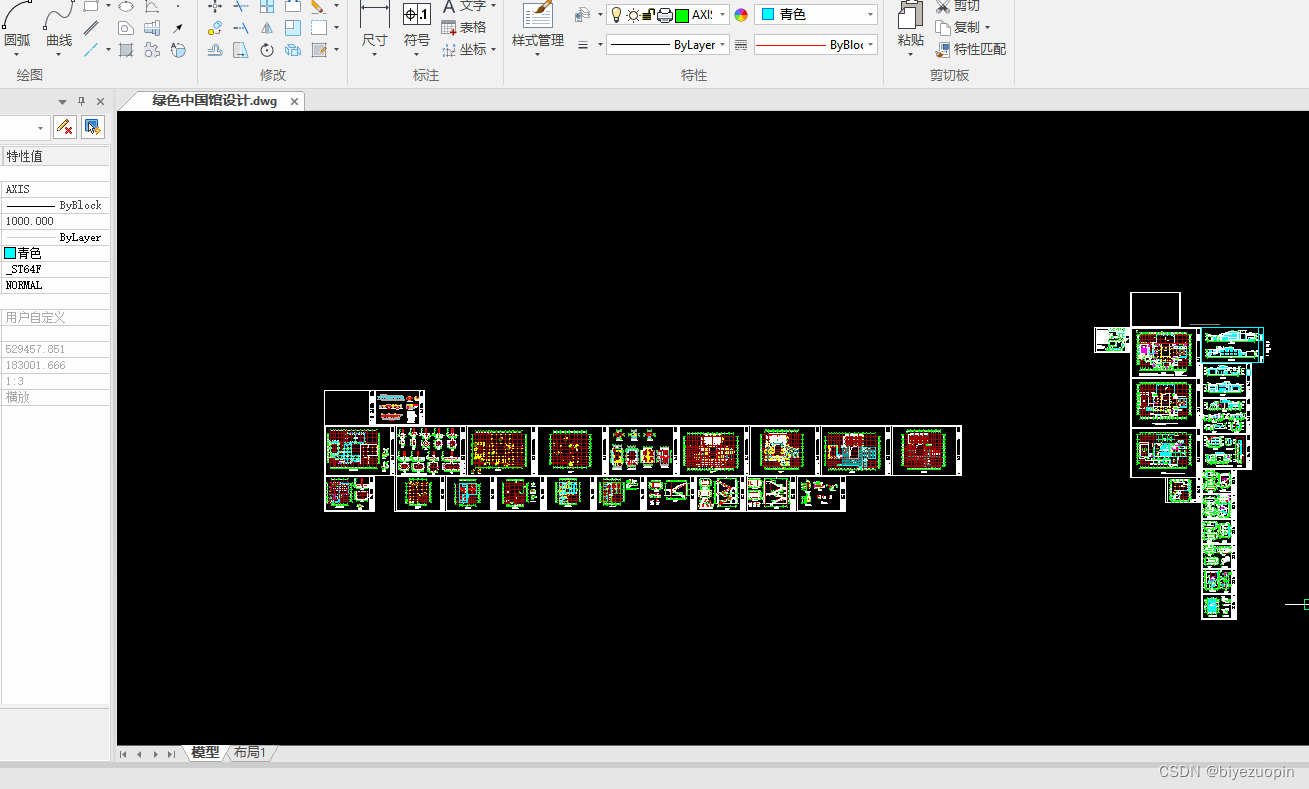Click the mirror tool icon
The height and width of the screenshot is (789, 1309).
coord(267,28)
